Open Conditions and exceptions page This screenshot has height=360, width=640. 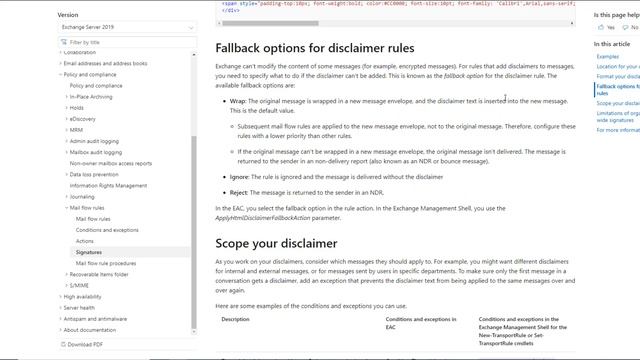coord(107,230)
